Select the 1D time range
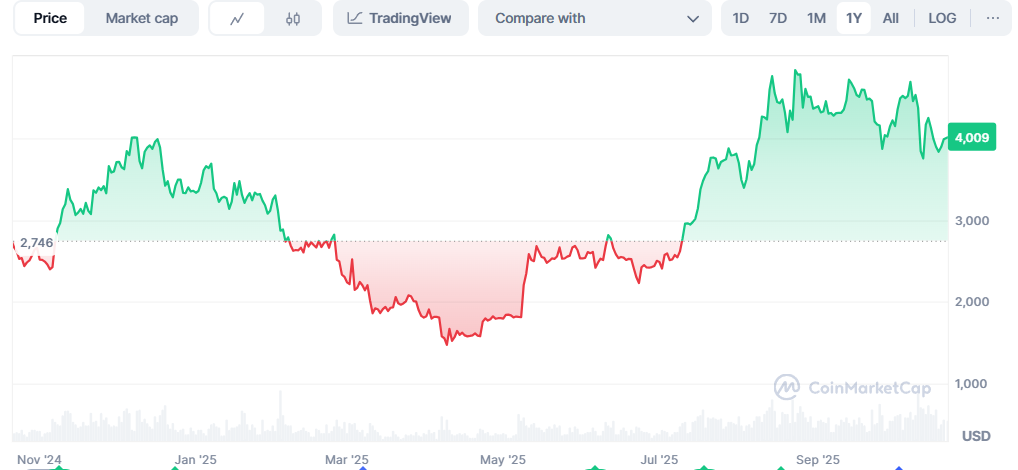The height and width of the screenshot is (470, 1018). 741,18
